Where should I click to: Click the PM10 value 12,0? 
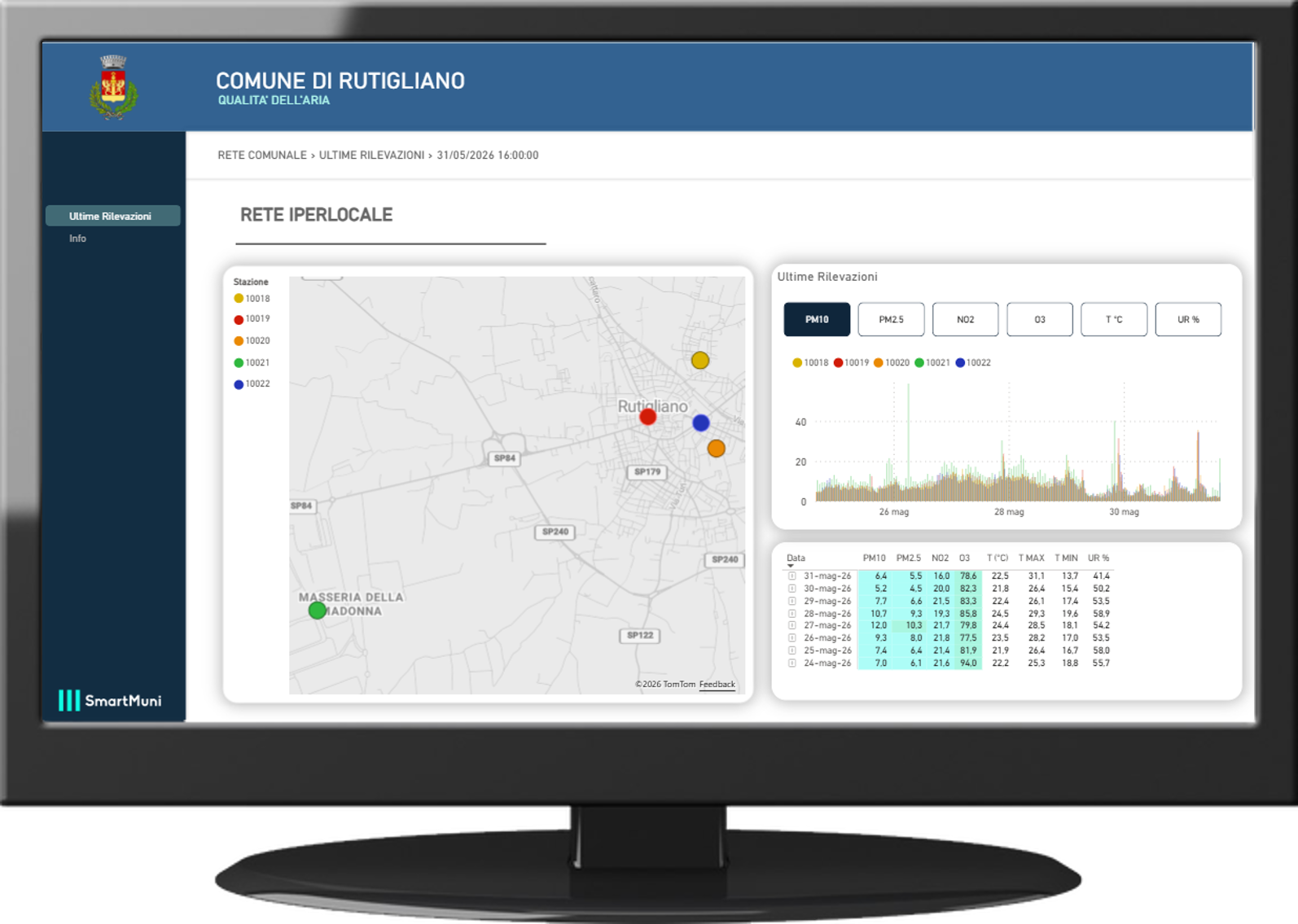tap(879, 625)
